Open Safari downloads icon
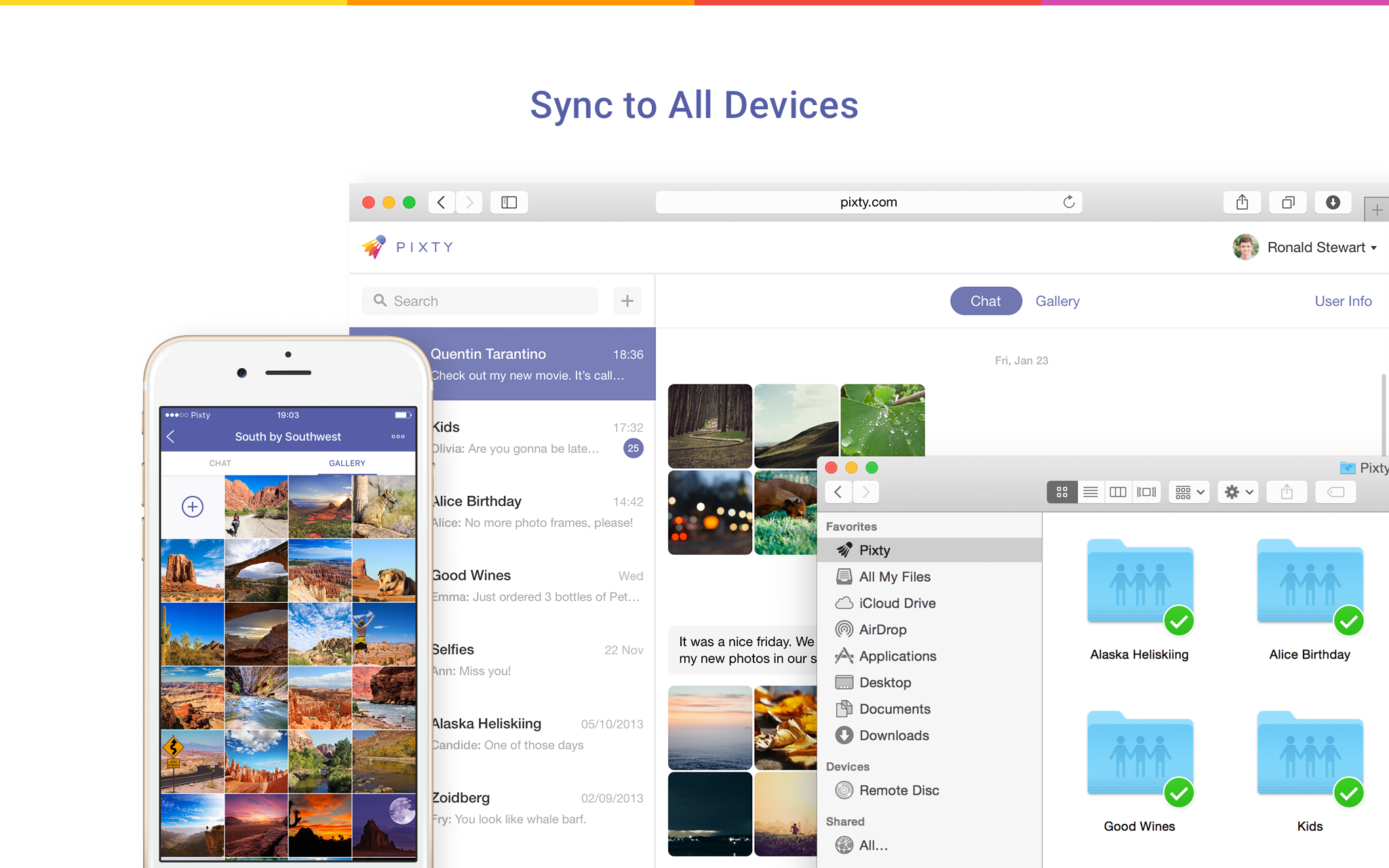Screen dimensions: 1389x868 (x=1333, y=202)
